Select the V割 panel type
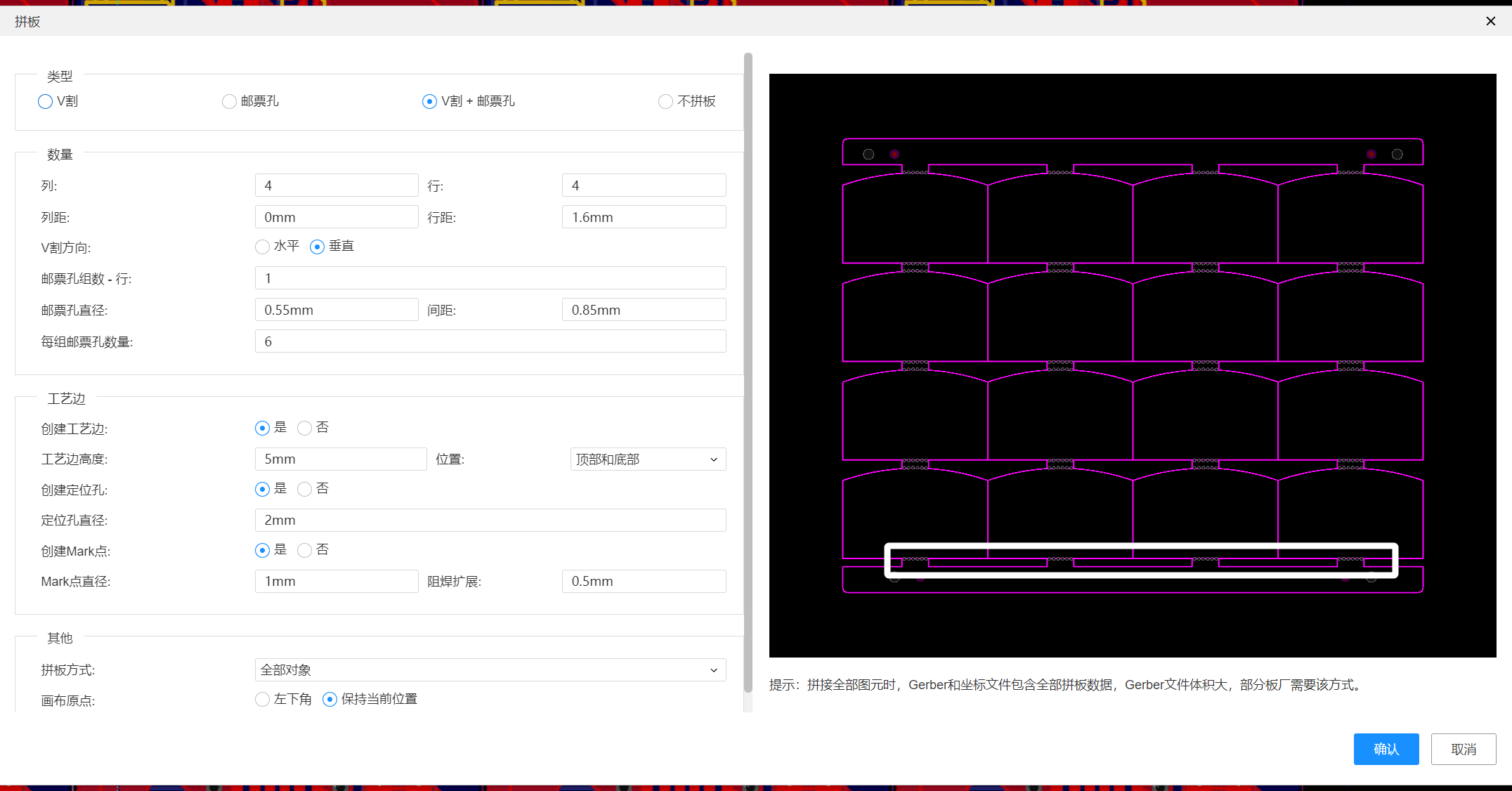The width and height of the screenshot is (1512, 791). coord(46,101)
